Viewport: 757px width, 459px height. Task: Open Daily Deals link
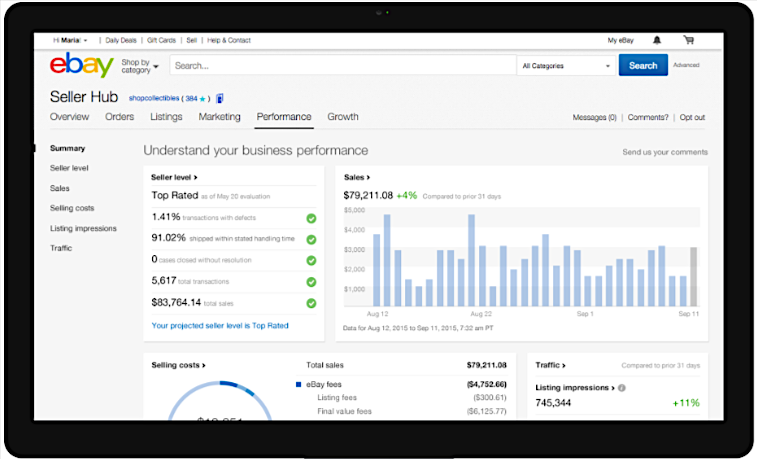tap(121, 41)
